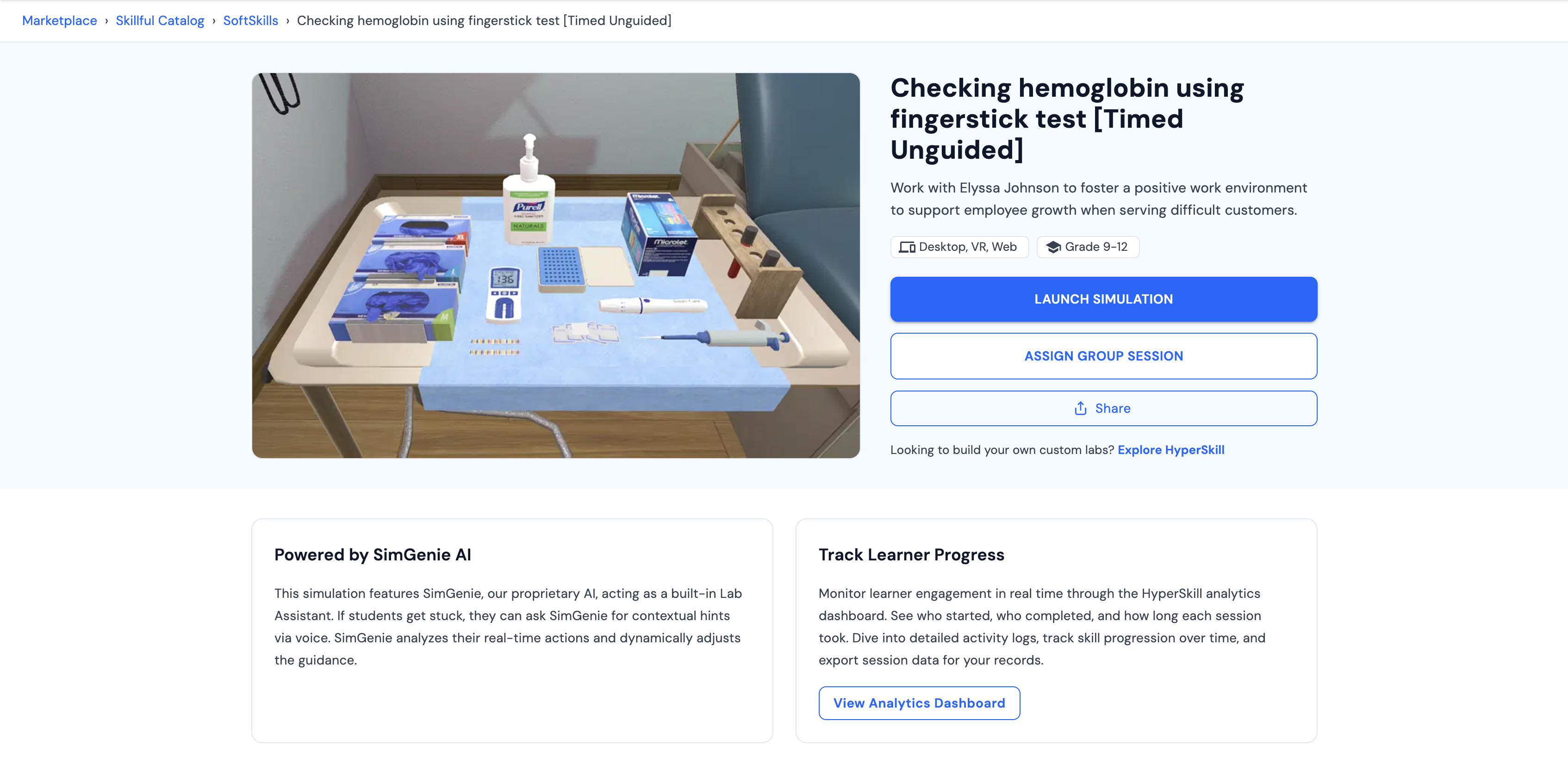Click the Track Learner Progress heading
1568x758 pixels.
911,555
